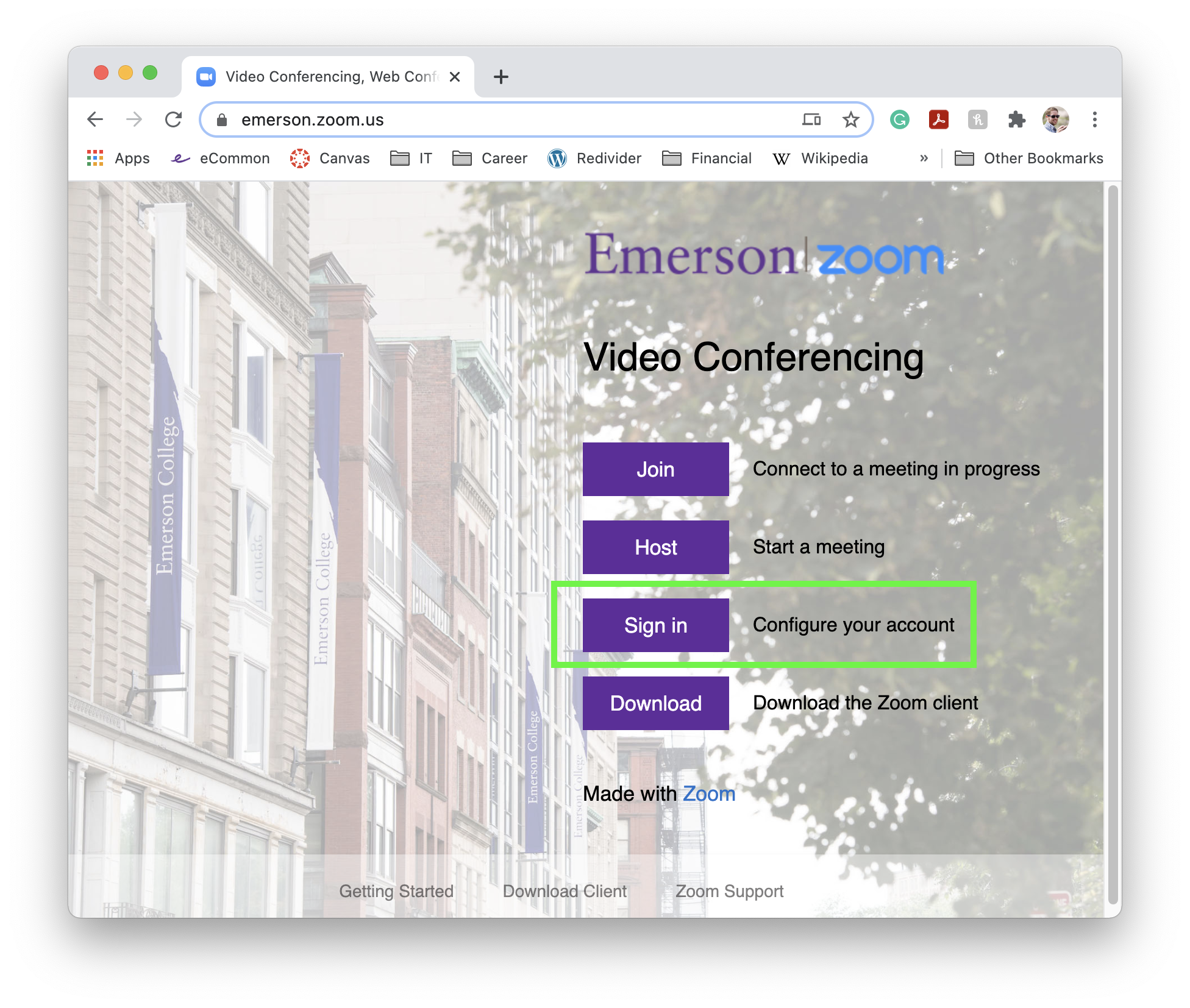Select the Video Conferencing Zoom tab
The width and height of the screenshot is (1190, 1008).
(x=328, y=77)
